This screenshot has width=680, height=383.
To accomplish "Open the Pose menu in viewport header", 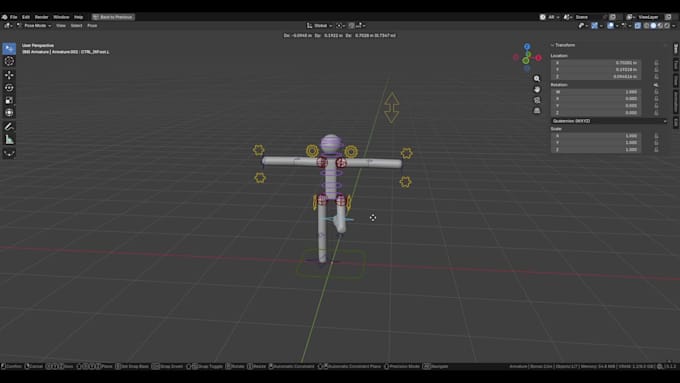I will pos(92,26).
